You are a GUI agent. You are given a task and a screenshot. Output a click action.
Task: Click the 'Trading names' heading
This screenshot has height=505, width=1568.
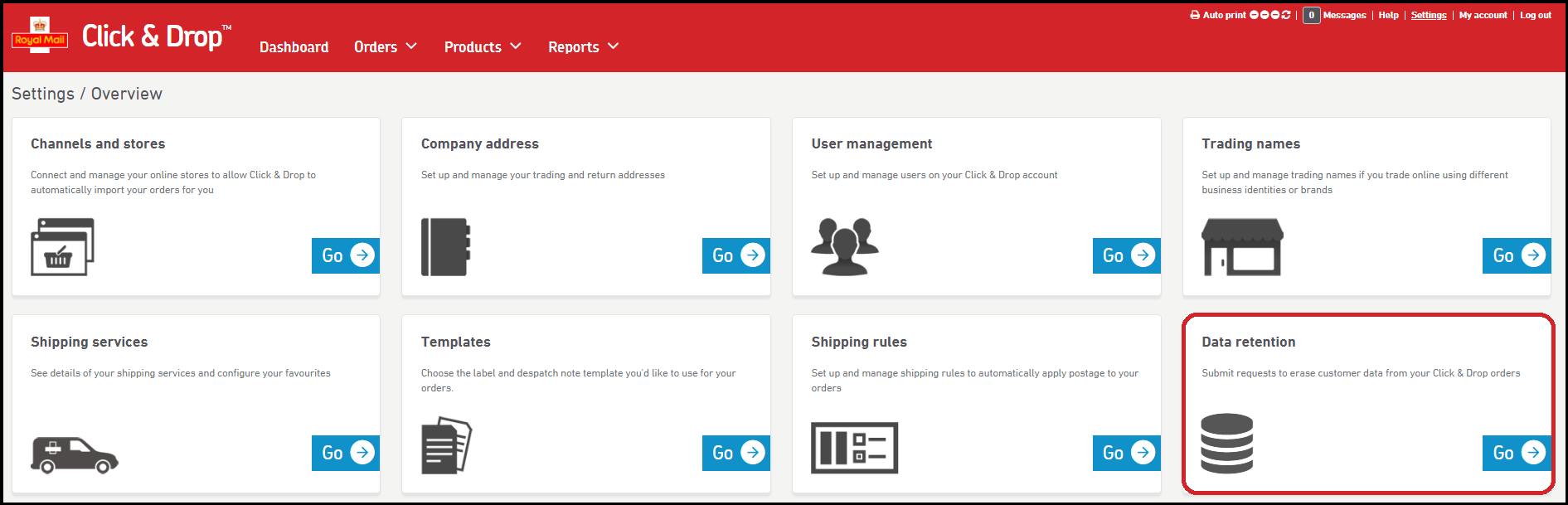click(1250, 143)
